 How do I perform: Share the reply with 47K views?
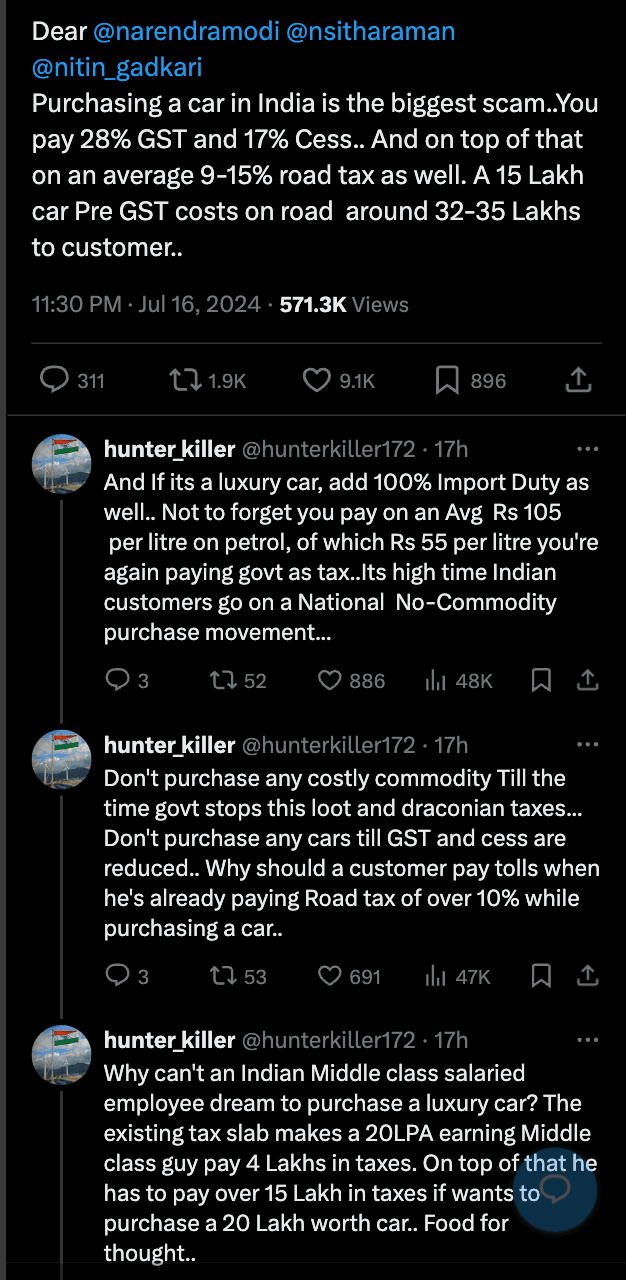click(588, 975)
